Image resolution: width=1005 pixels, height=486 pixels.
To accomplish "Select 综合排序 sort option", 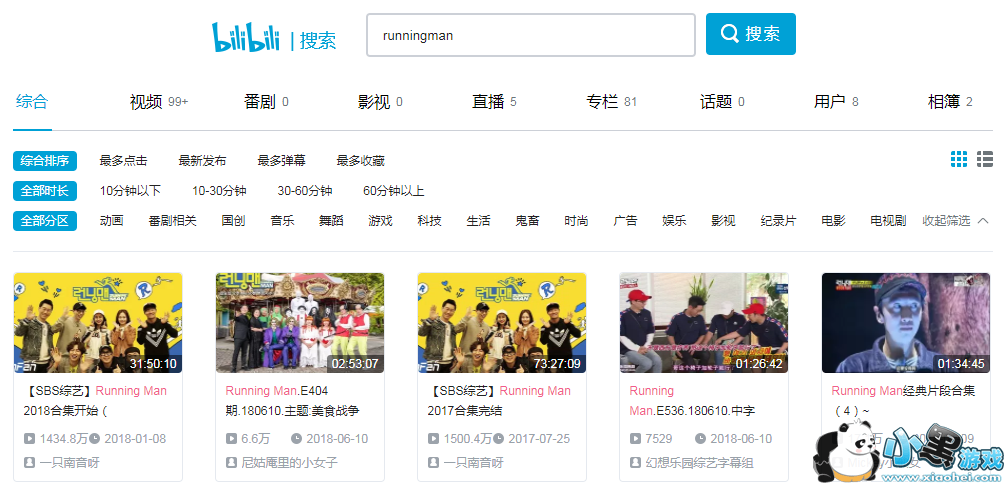I will [x=45, y=161].
